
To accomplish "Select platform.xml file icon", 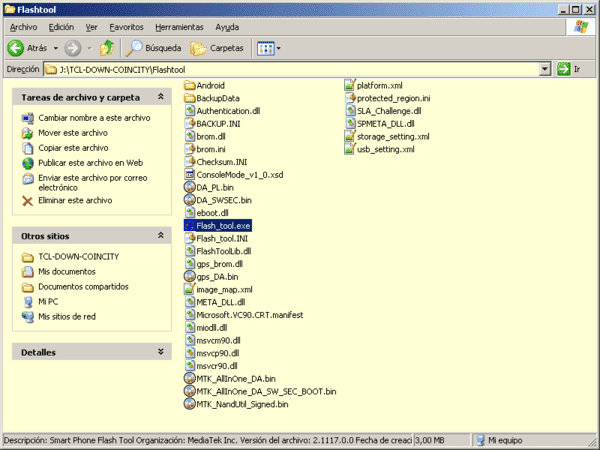I will coord(350,85).
